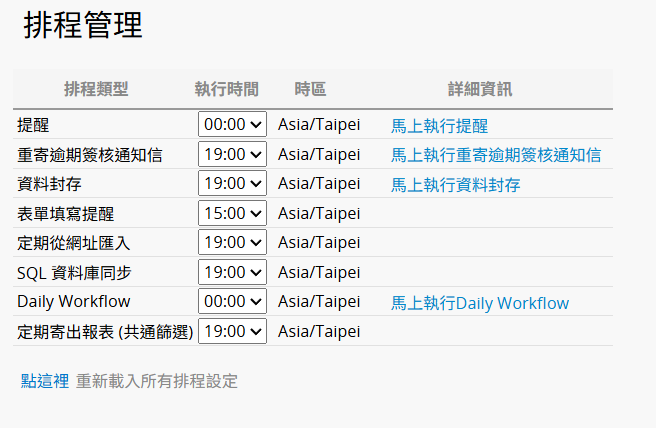Trigger the 馬上執行Daily Workflow link

479,303
